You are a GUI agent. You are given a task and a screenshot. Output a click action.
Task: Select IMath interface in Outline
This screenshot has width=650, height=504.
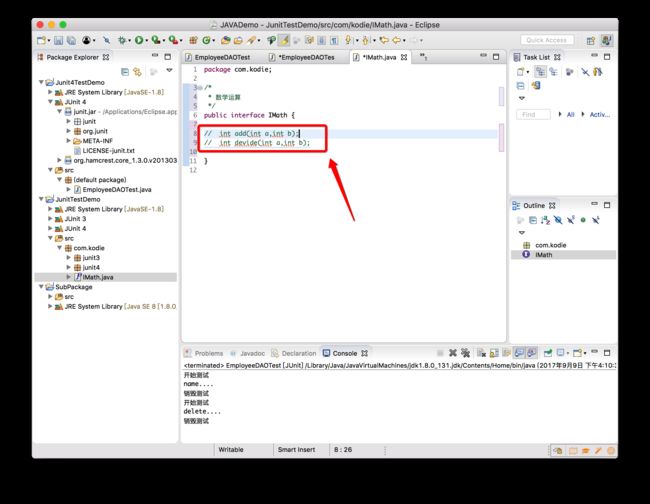coord(543,254)
